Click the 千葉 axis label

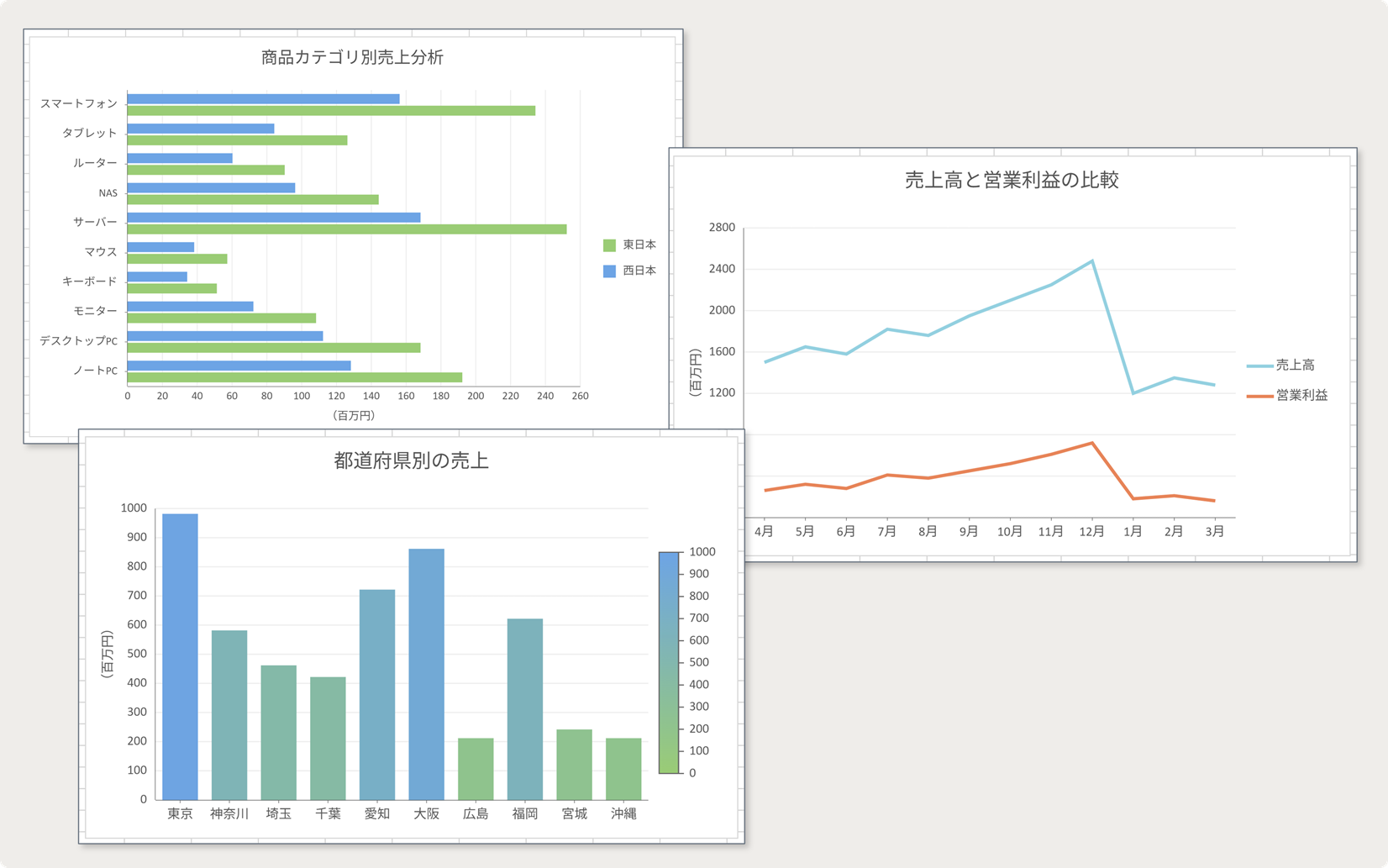(328, 813)
